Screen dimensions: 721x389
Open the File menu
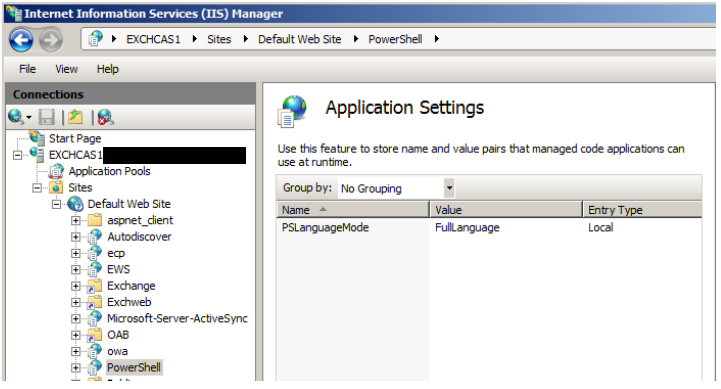[28, 69]
